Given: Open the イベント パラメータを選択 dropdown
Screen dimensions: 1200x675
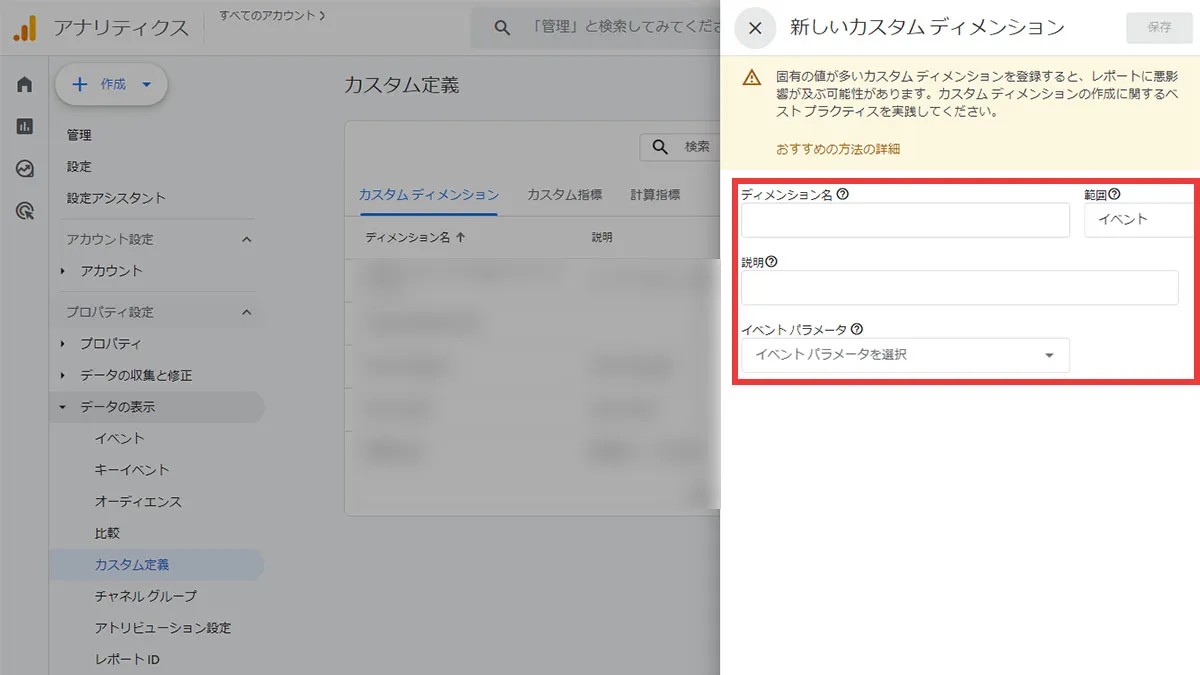Looking at the screenshot, I should [x=905, y=355].
